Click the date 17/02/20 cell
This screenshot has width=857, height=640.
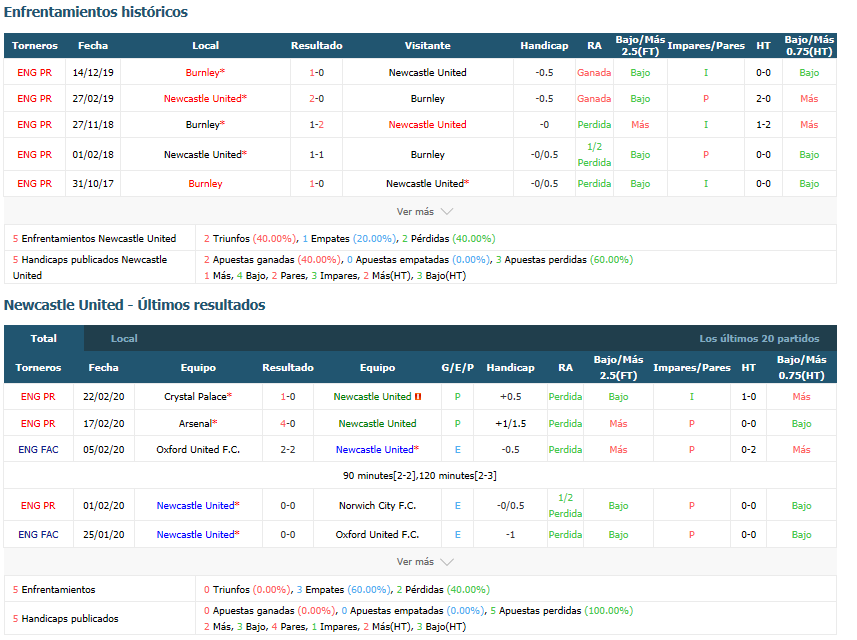tap(103, 424)
